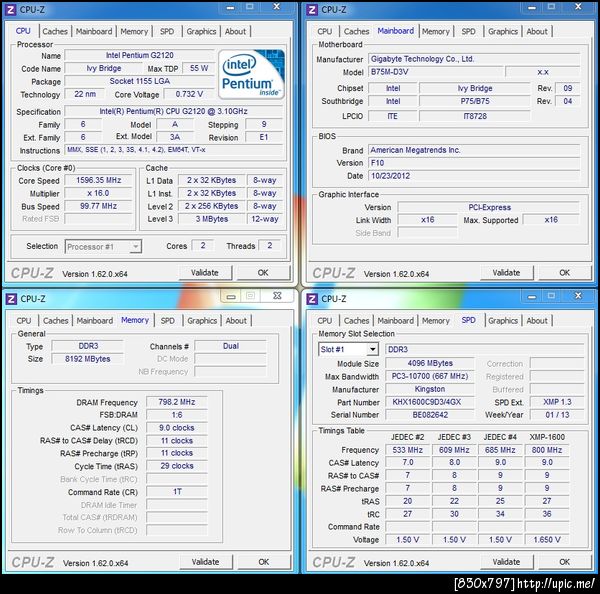Open Graphics tab in CPU window

(201, 31)
